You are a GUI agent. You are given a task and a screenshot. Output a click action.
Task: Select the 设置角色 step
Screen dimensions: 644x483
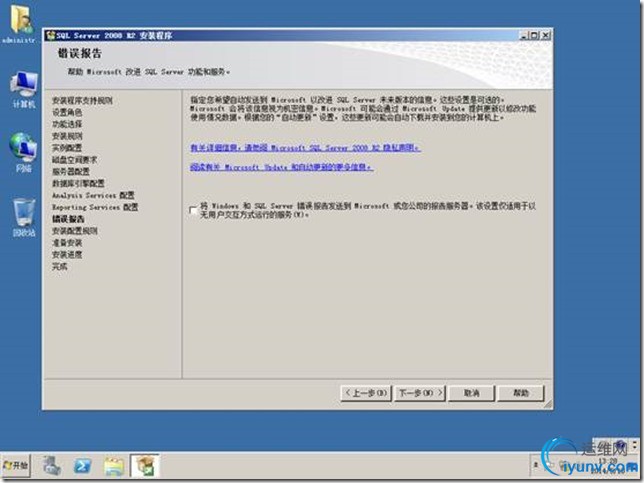[x=67, y=112]
